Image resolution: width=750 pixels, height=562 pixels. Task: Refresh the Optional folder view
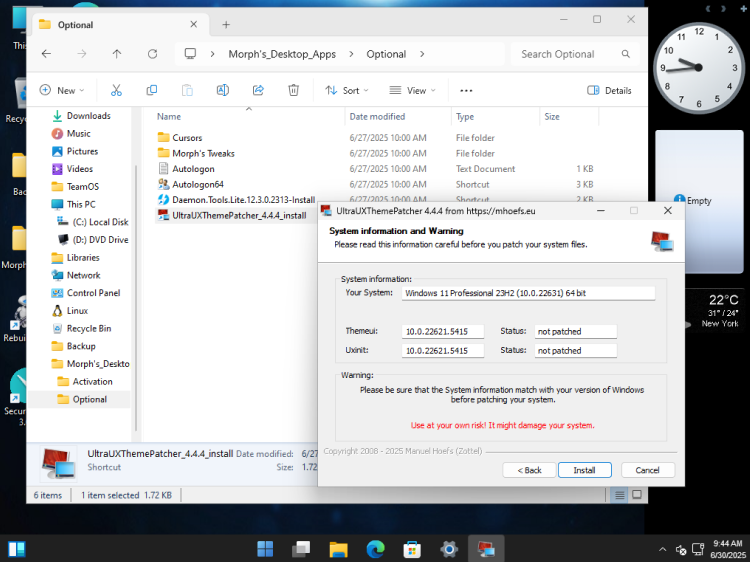pyautogui.click(x=153, y=54)
